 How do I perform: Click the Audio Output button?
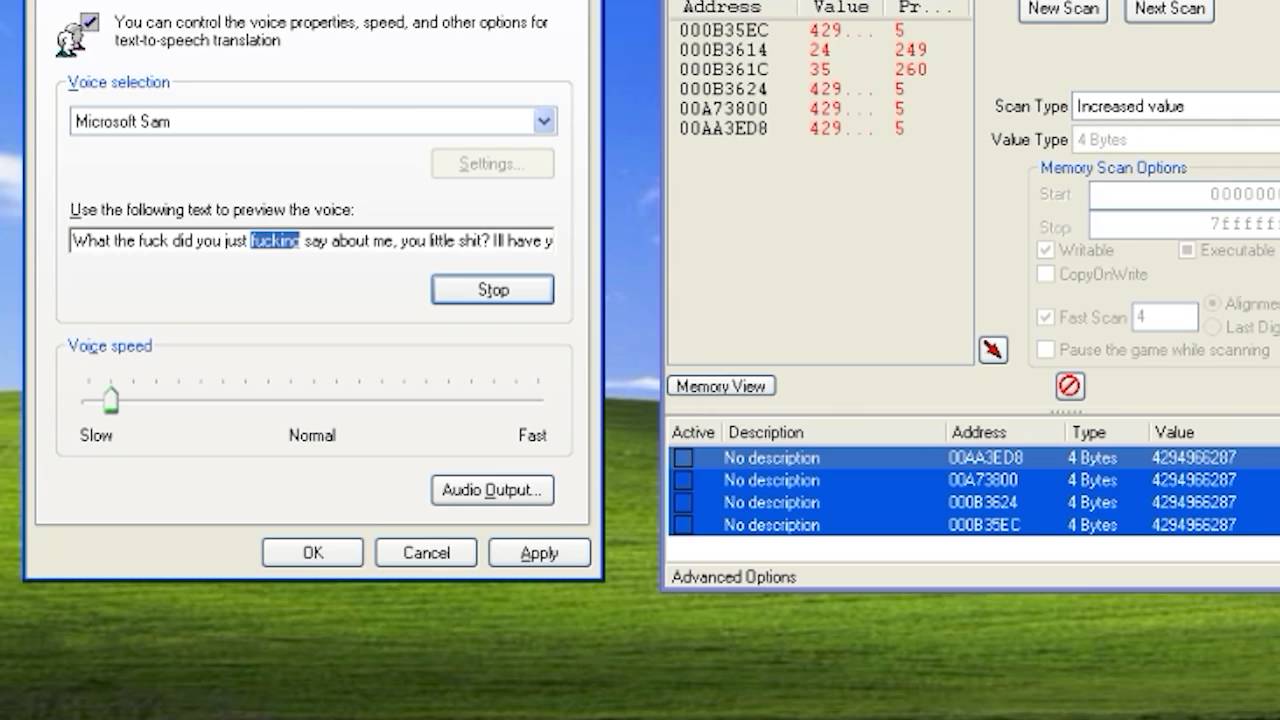coord(492,490)
